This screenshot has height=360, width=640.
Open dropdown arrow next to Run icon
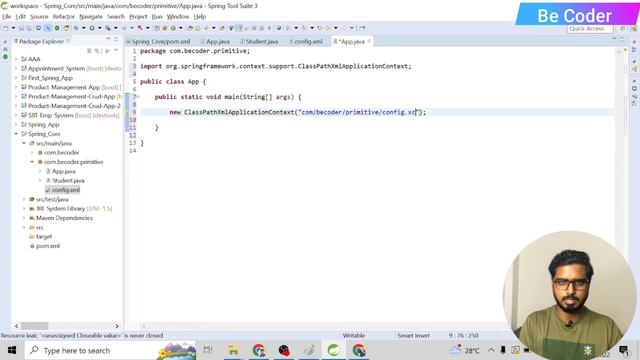coord(100,28)
